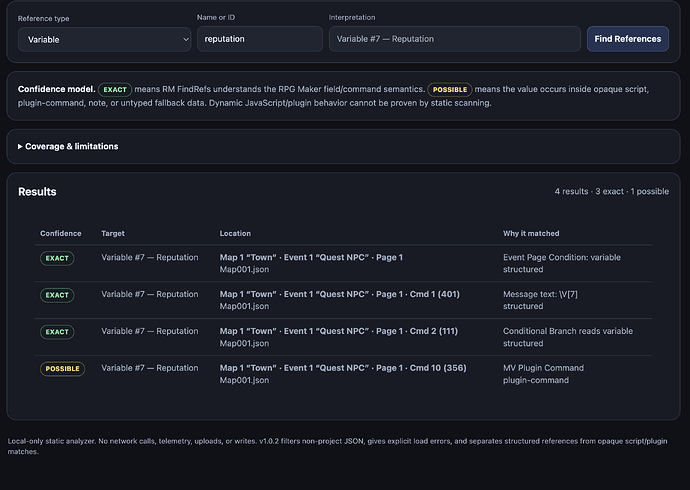Click the POSSIBLE badge in the Cmd 10 (356) row
Viewport: 690px width, 490px height.
click(62, 369)
